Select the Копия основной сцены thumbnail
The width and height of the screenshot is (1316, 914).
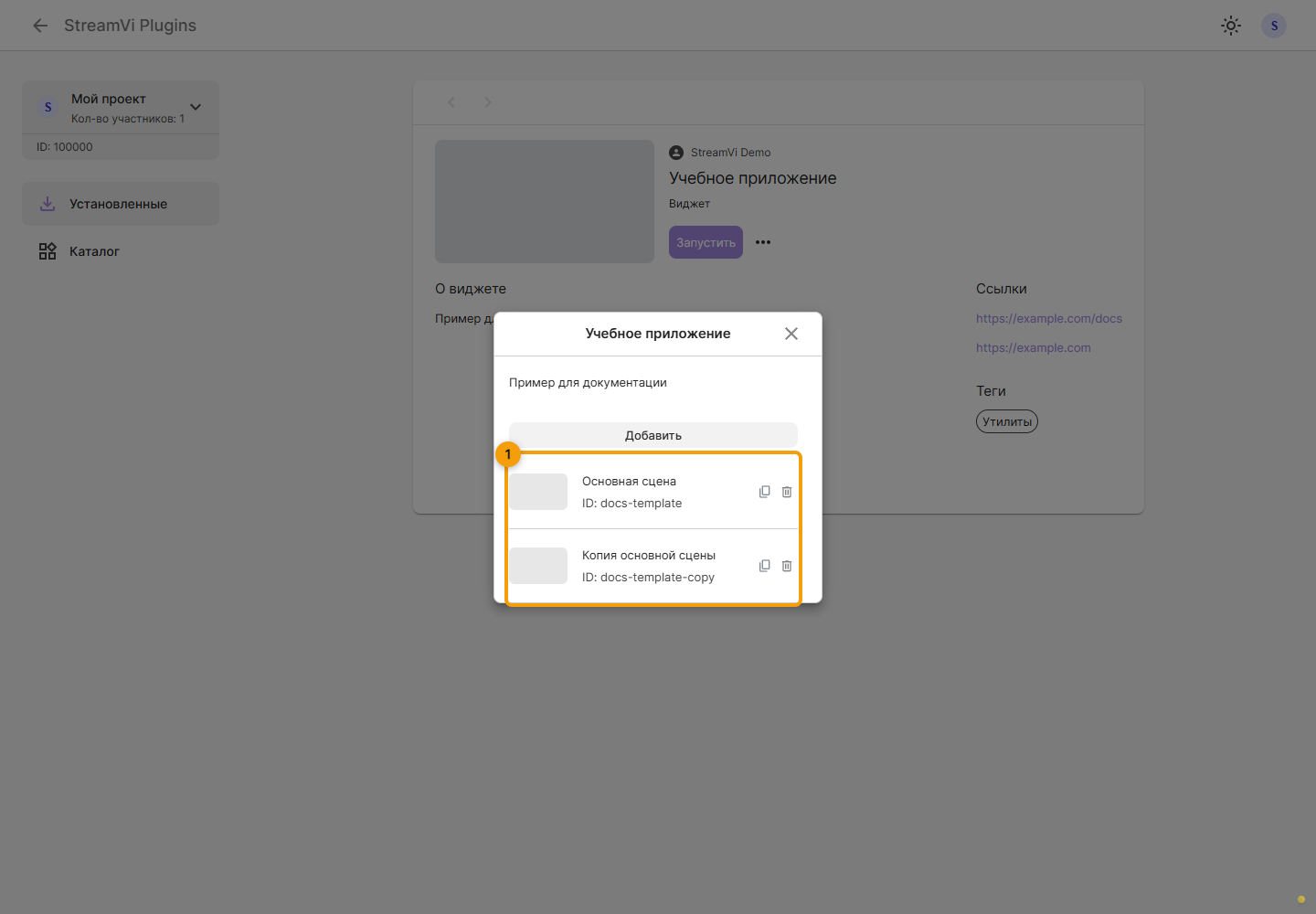point(538,566)
